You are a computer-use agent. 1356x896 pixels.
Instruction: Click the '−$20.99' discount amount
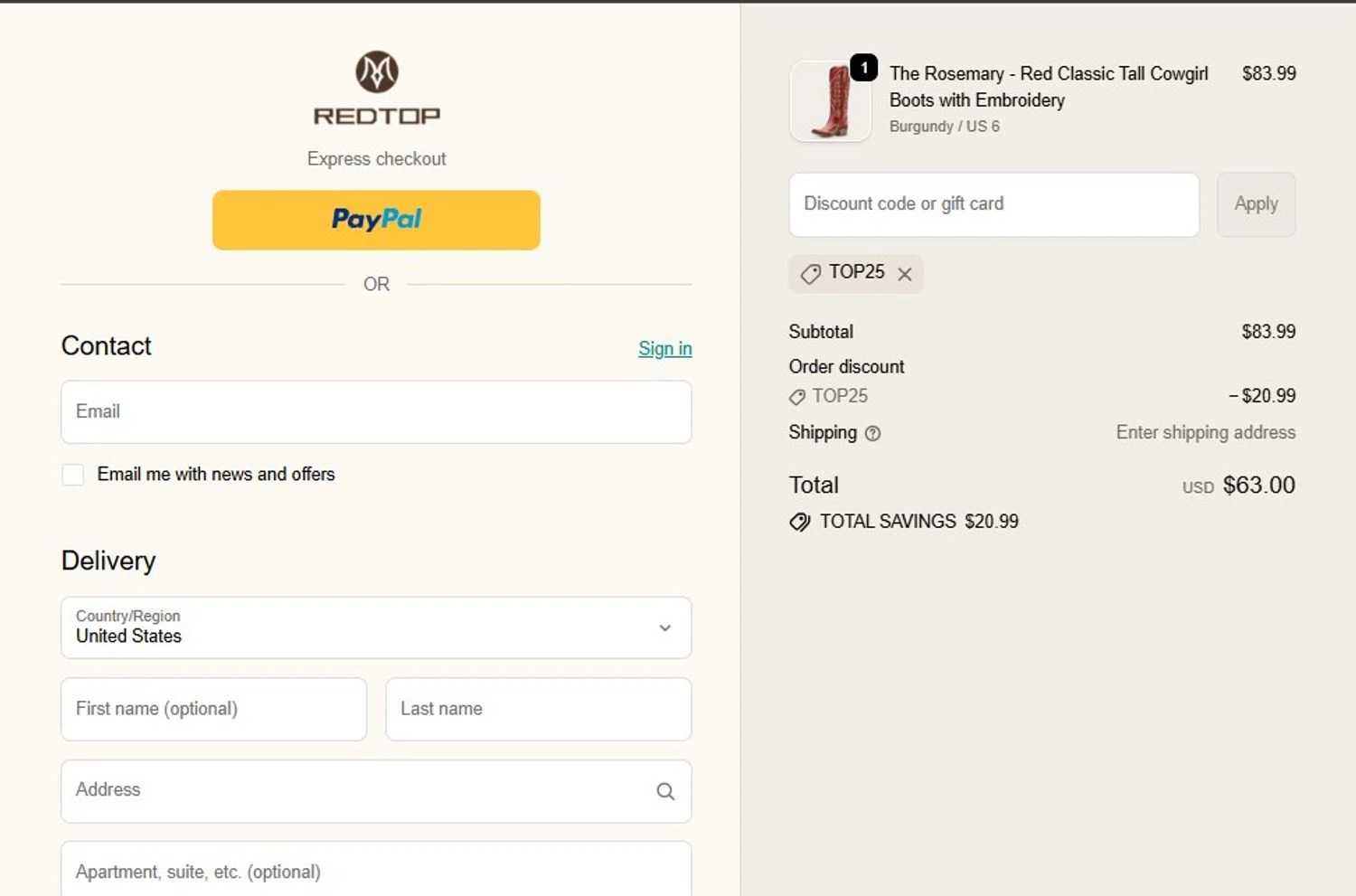[x=1262, y=396]
